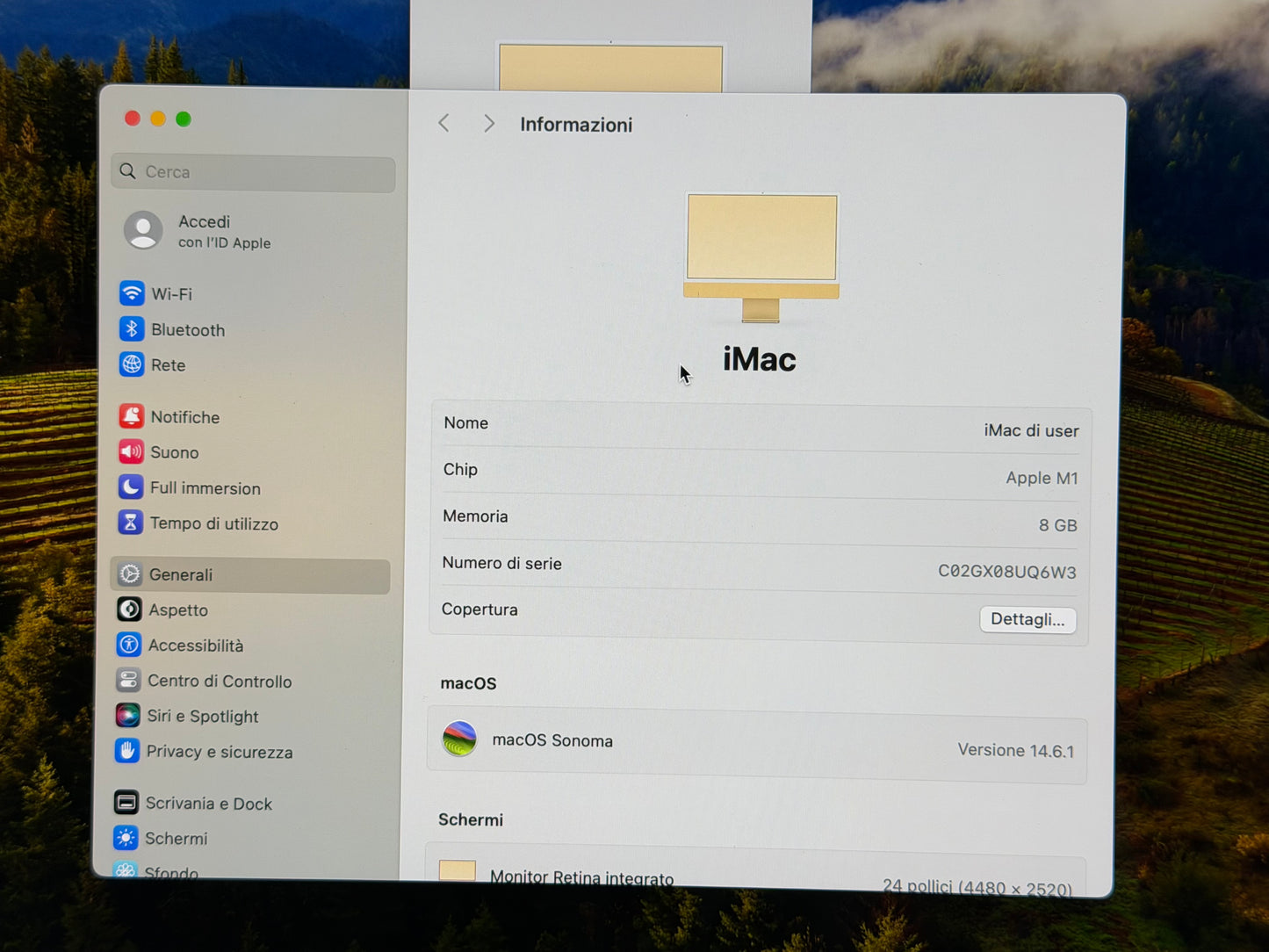Select Scrivania e Dock label
The width and height of the screenshot is (1269, 952).
point(209,804)
